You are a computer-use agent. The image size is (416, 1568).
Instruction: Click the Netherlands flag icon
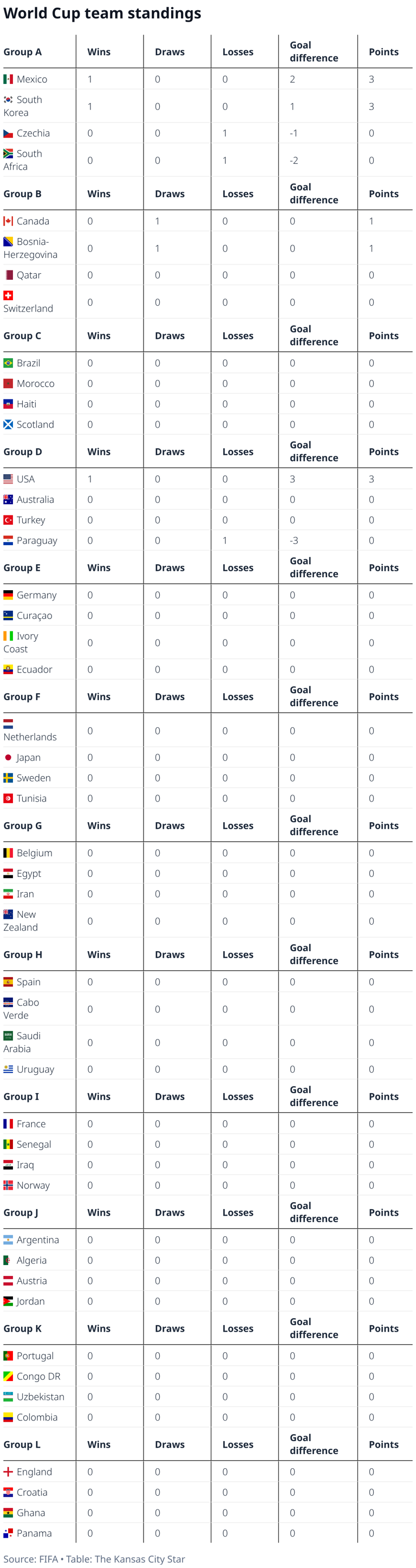click(8, 724)
